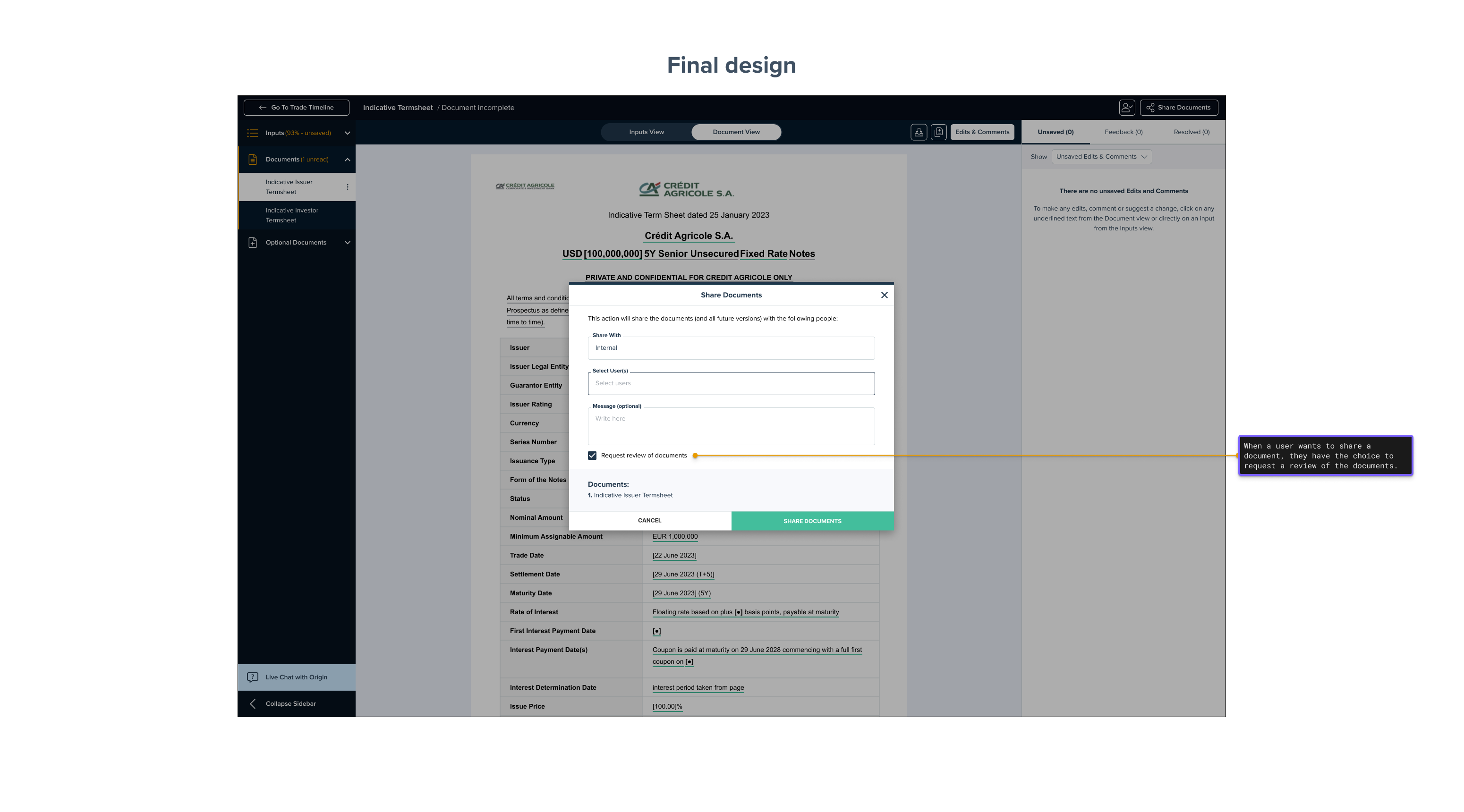Open three-dot menu for Indicative Issuer Termsheet

click(x=347, y=187)
